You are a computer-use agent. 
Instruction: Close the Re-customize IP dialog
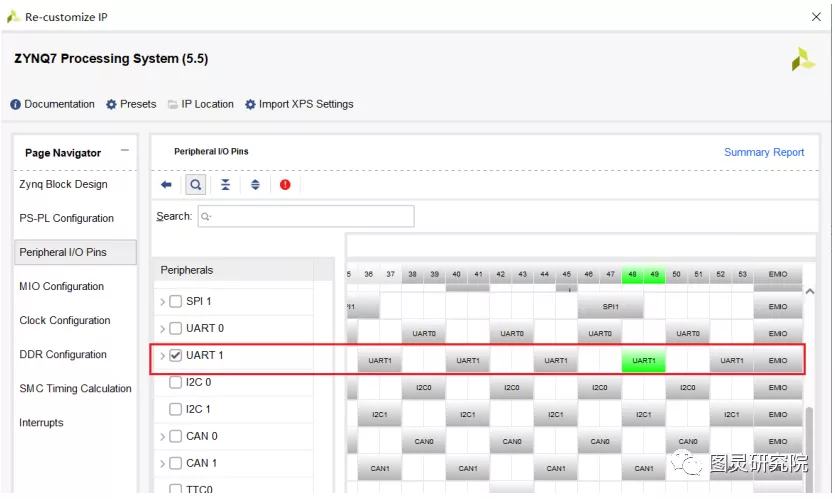[x=816, y=17]
